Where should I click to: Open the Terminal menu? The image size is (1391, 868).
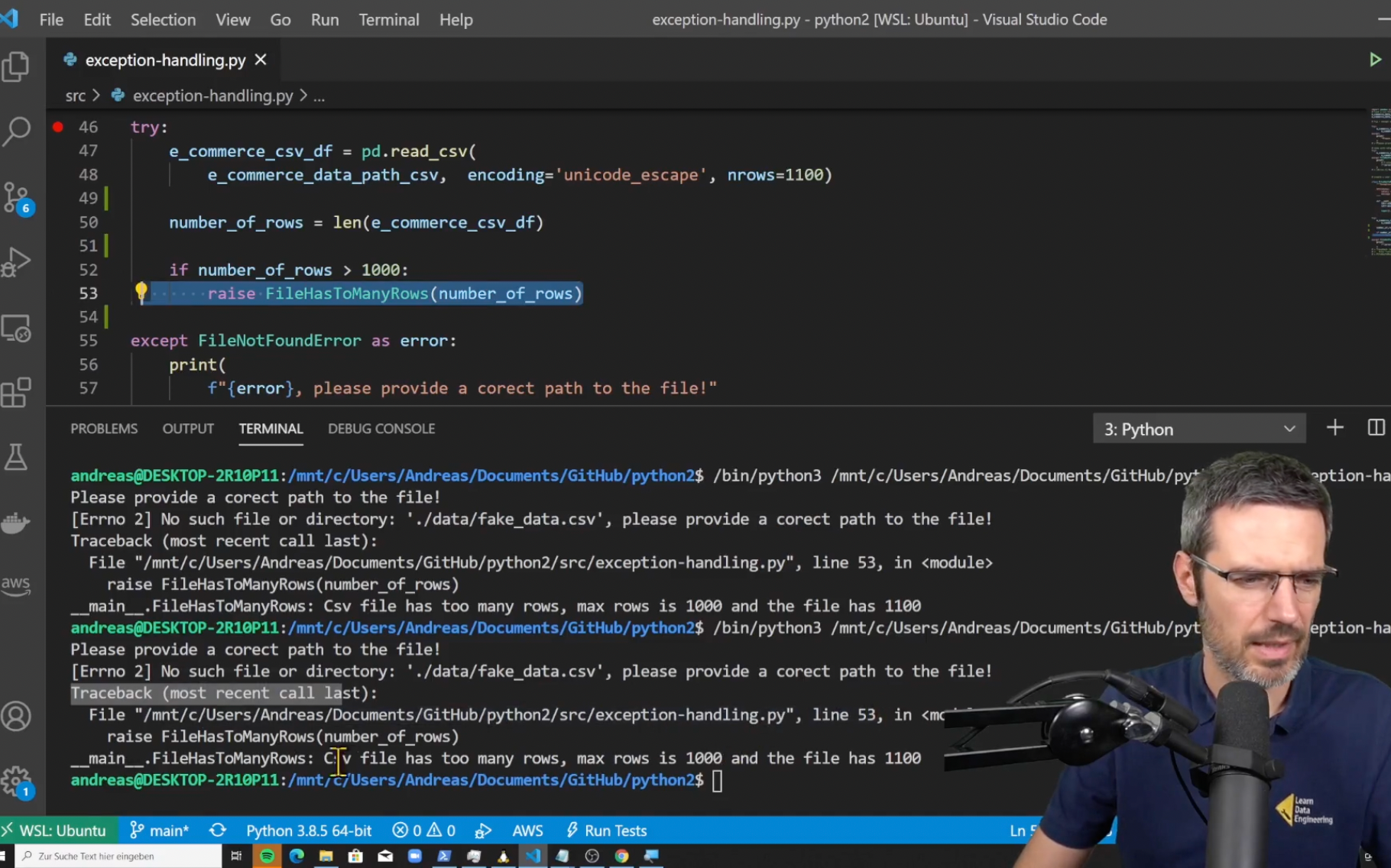click(x=389, y=20)
